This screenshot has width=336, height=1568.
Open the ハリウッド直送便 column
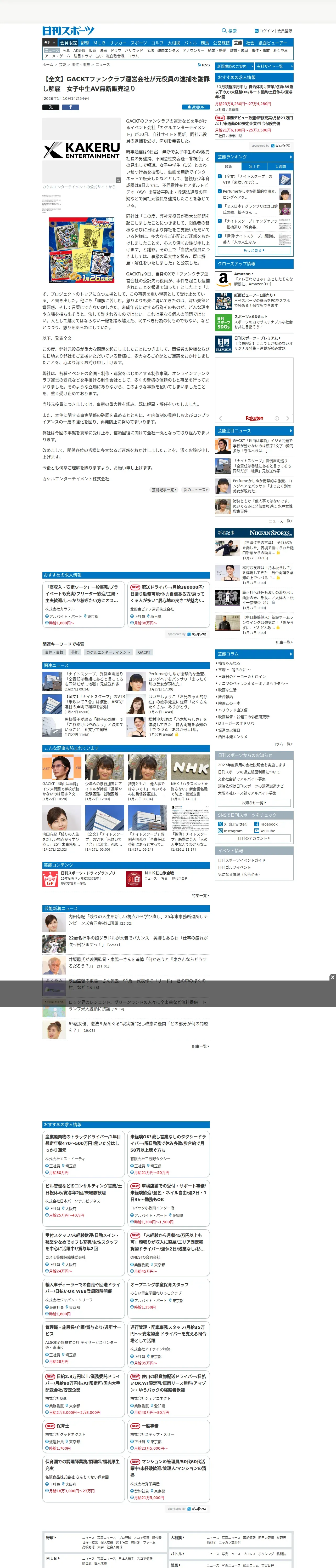coord(233,710)
